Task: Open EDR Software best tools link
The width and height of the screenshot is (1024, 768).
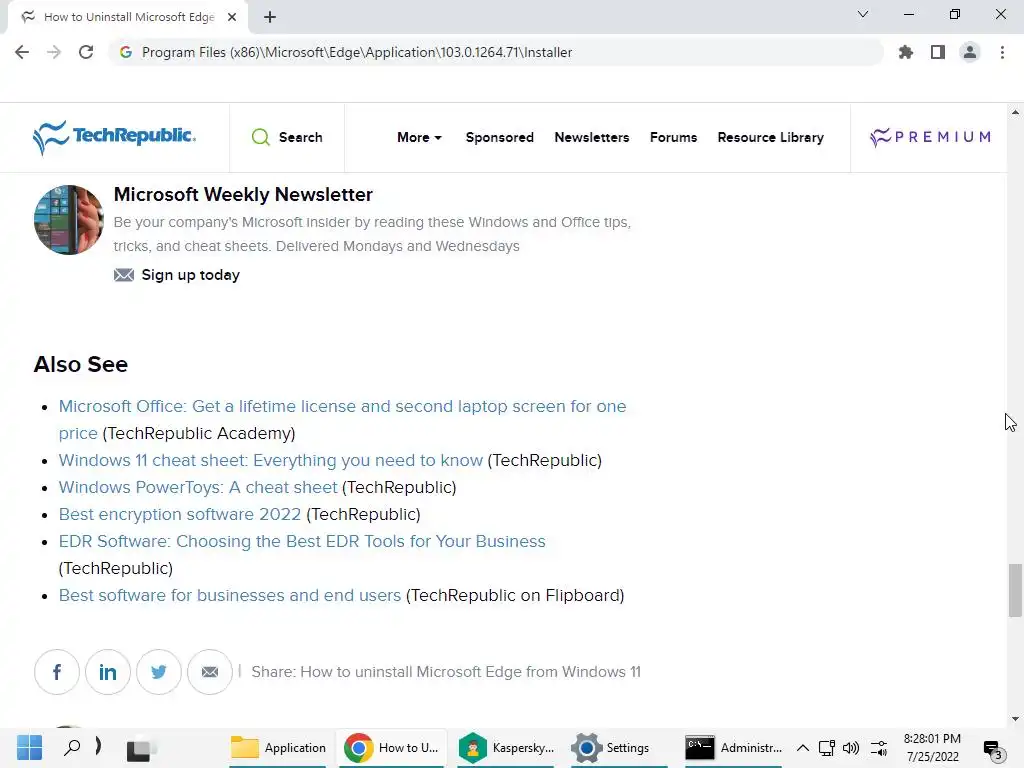Action: point(302,541)
